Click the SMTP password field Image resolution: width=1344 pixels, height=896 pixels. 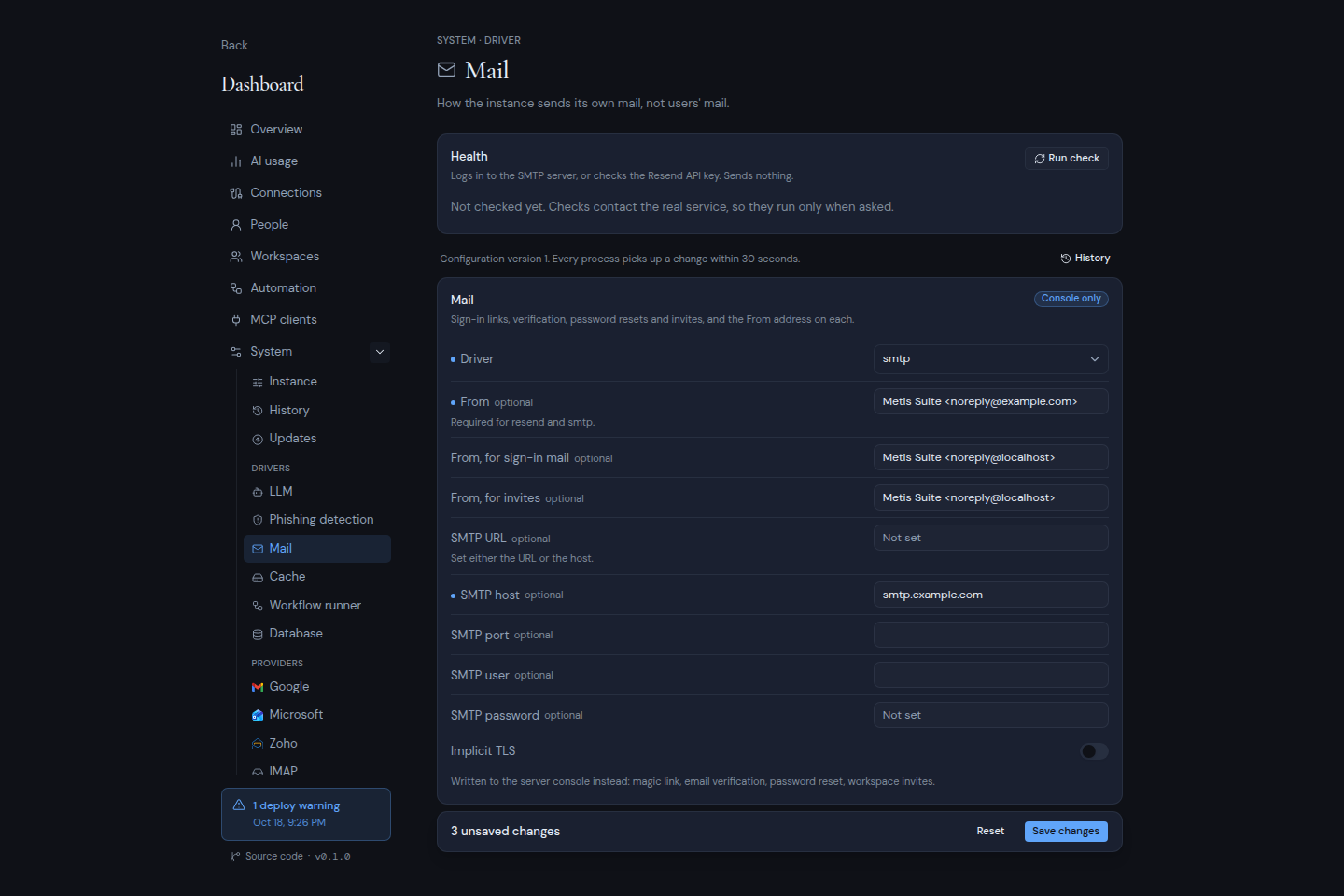991,716
